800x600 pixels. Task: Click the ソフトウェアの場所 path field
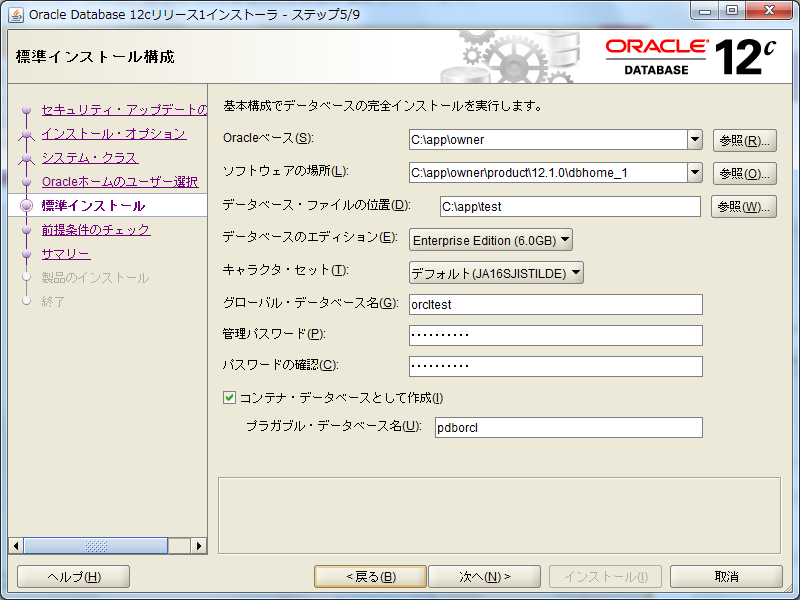click(548, 172)
